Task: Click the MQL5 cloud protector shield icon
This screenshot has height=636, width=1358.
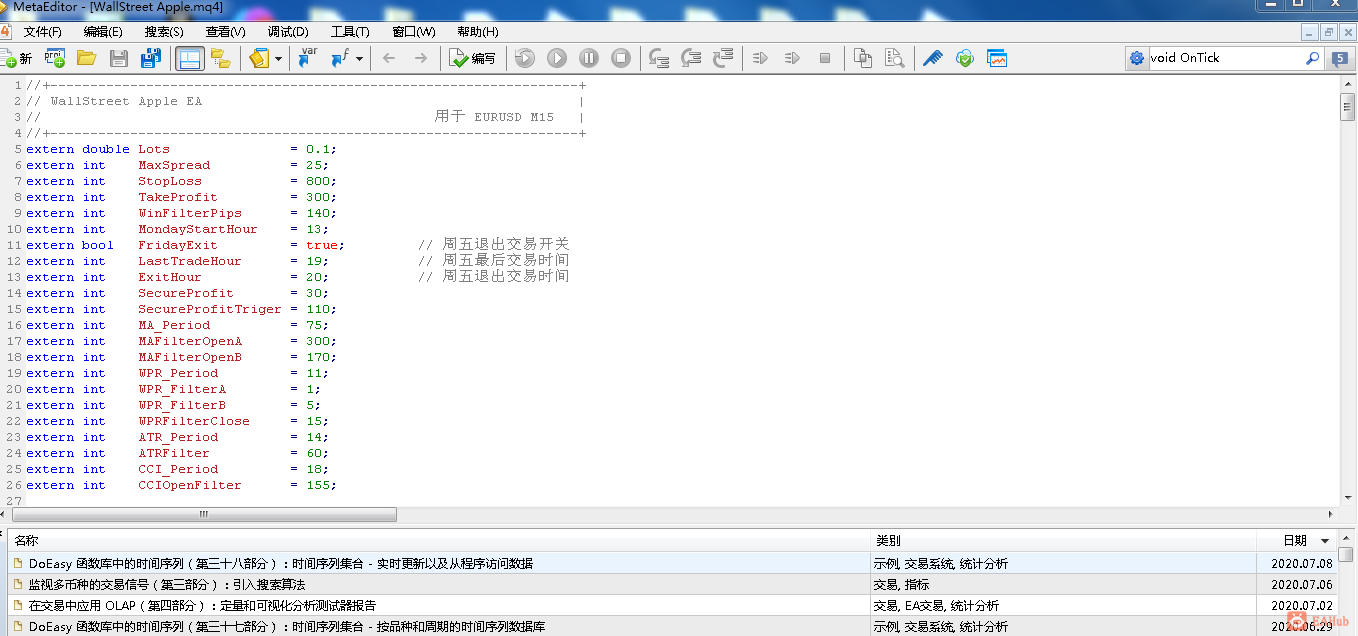Action: (x=964, y=58)
